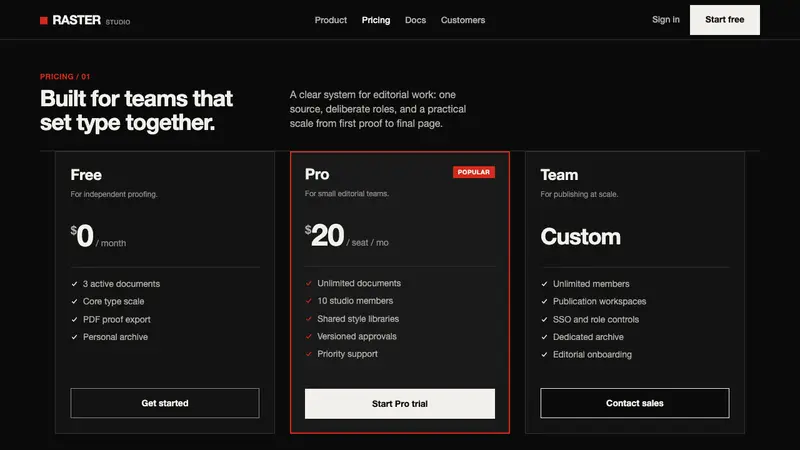The width and height of the screenshot is (800, 450).
Task: Click the 'Shared style libraries' feature text
Action: click(358, 319)
